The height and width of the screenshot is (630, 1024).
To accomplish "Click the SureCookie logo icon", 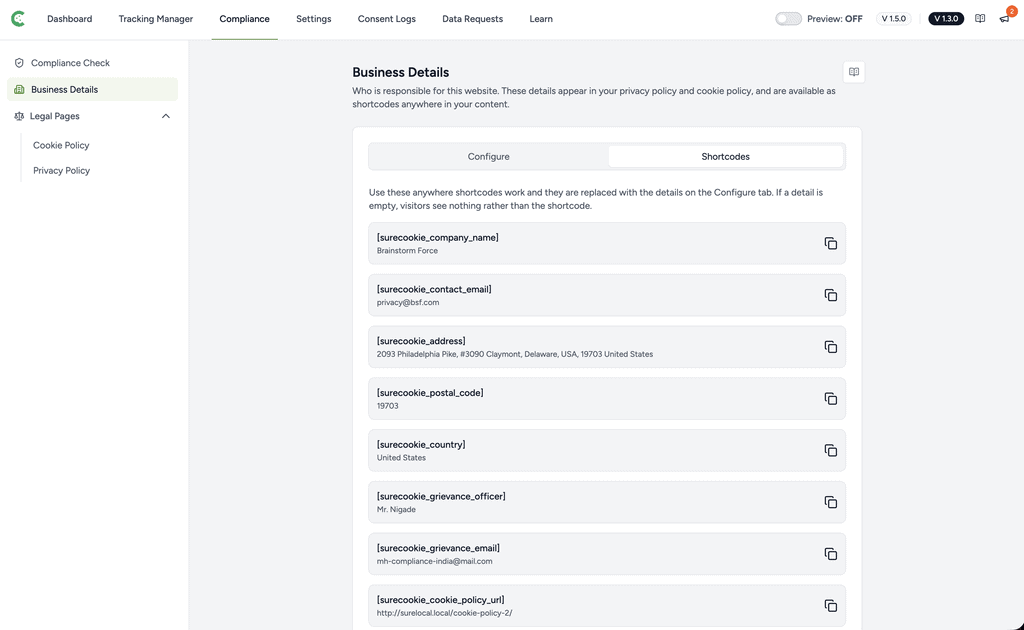I will (18, 19).
